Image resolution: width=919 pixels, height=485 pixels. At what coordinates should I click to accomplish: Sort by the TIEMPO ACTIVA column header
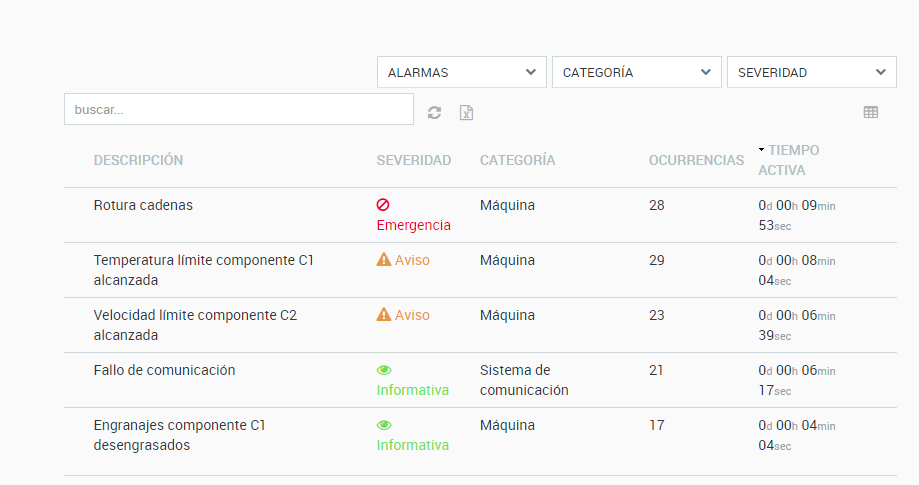click(x=792, y=160)
